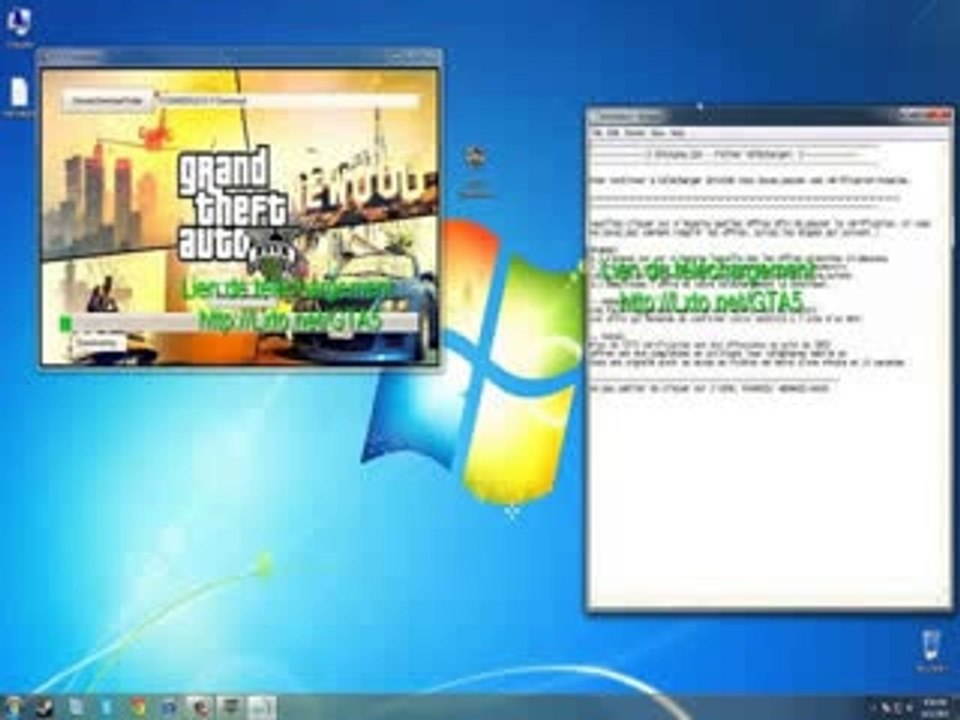Open Notepad Help menu
The width and height of the screenshot is (960, 720).
(x=678, y=132)
